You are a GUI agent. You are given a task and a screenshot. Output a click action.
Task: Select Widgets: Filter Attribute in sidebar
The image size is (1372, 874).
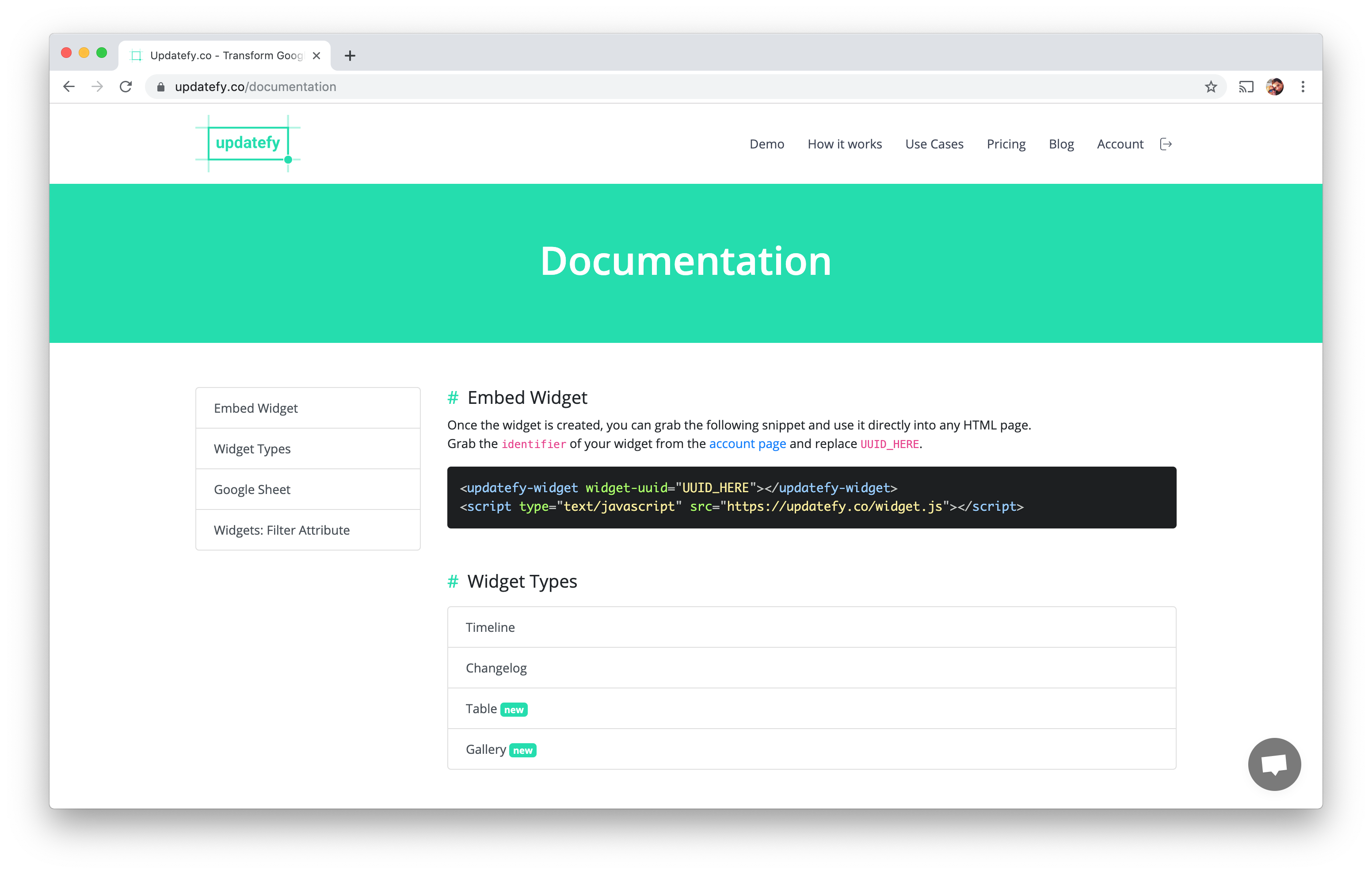click(x=308, y=529)
